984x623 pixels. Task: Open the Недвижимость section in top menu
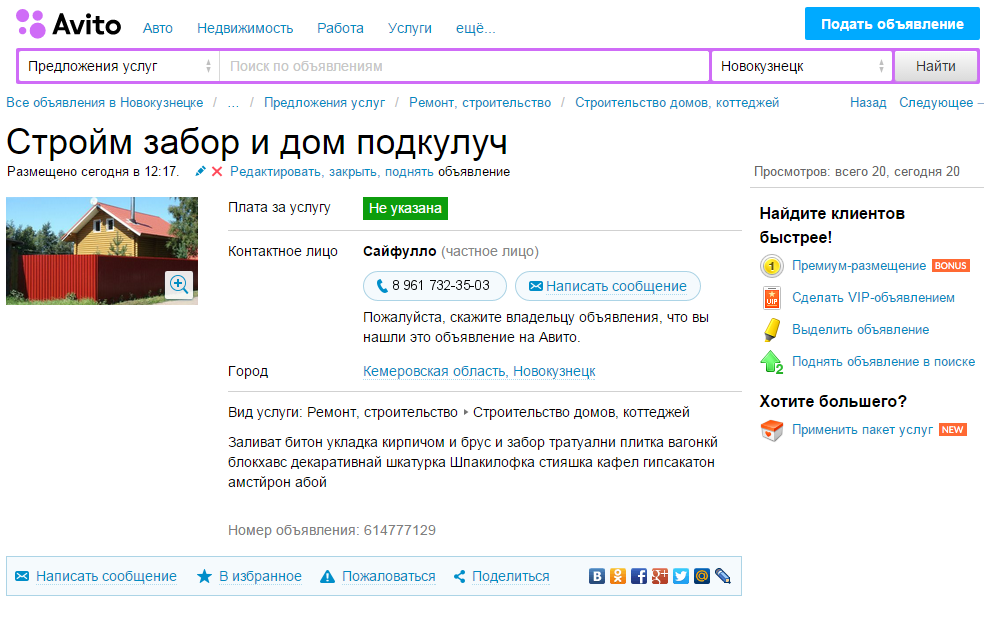245,28
